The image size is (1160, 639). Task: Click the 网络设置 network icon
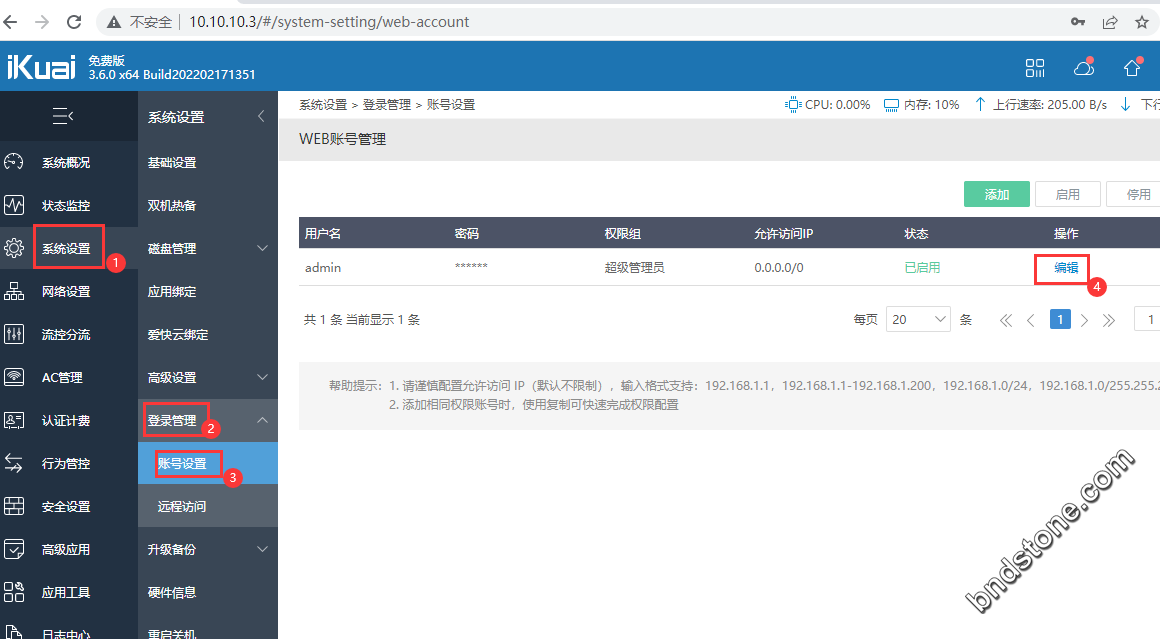[14, 291]
